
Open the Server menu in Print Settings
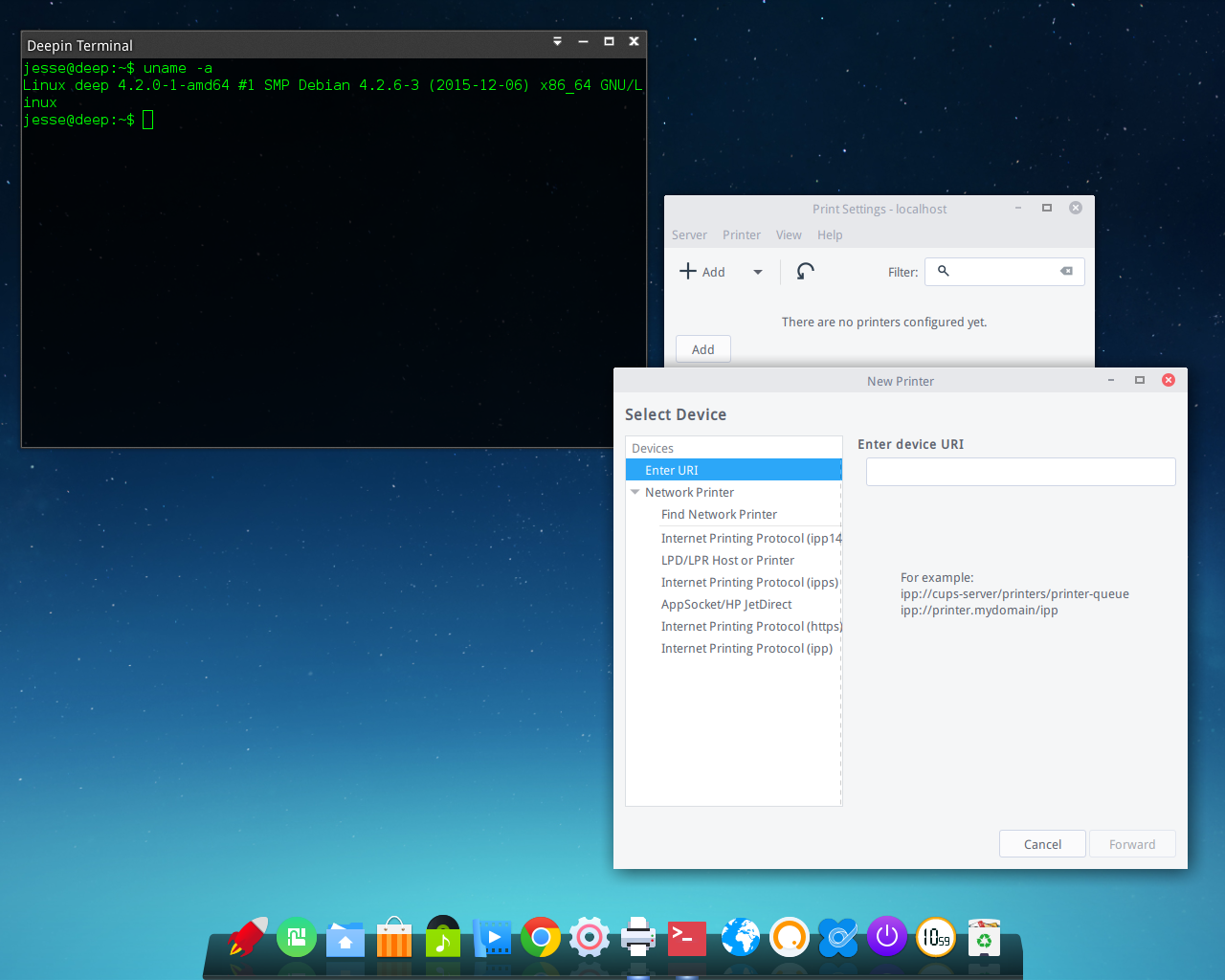tap(689, 235)
